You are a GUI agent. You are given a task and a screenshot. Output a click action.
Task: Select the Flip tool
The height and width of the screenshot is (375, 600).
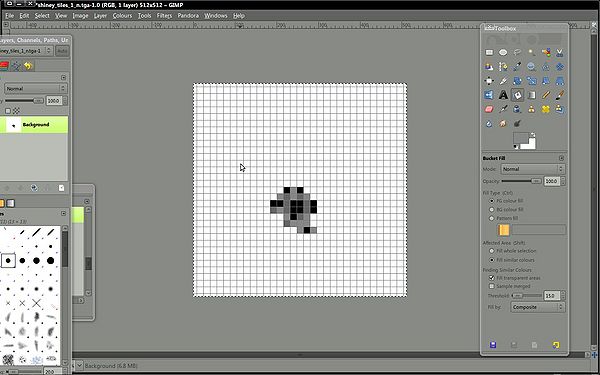[x=489, y=95]
